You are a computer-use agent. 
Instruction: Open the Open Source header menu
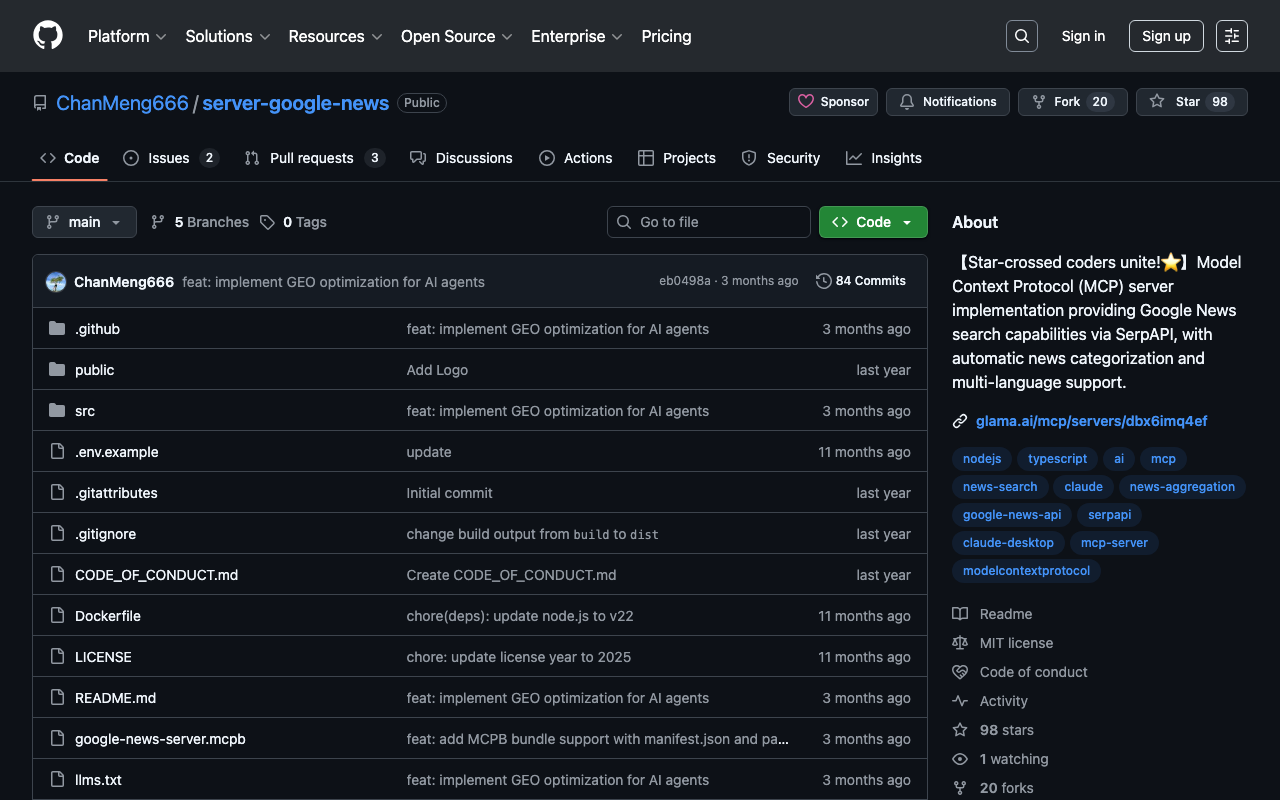point(456,36)
